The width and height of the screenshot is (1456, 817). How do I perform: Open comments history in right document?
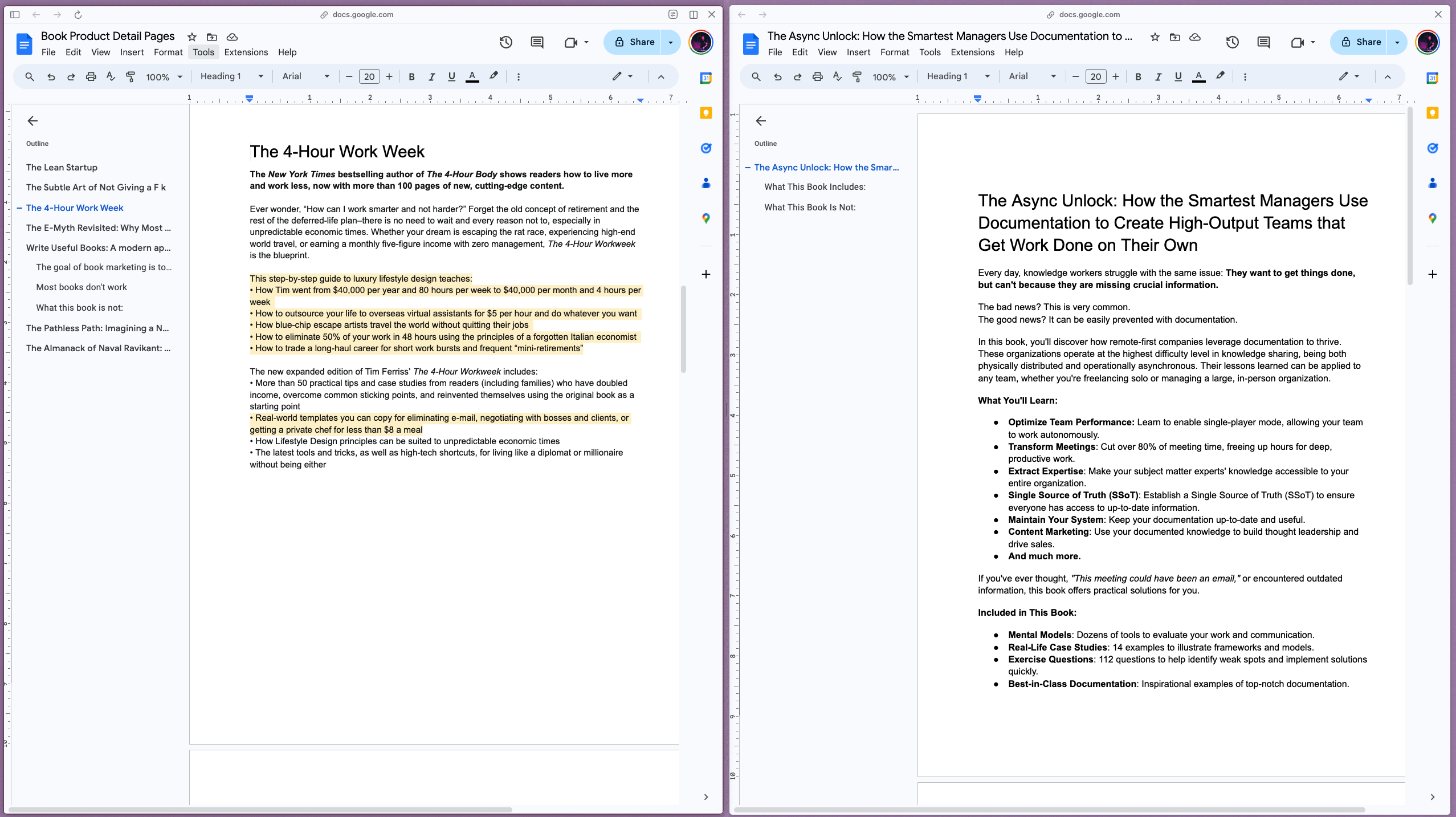(1263, 42)
